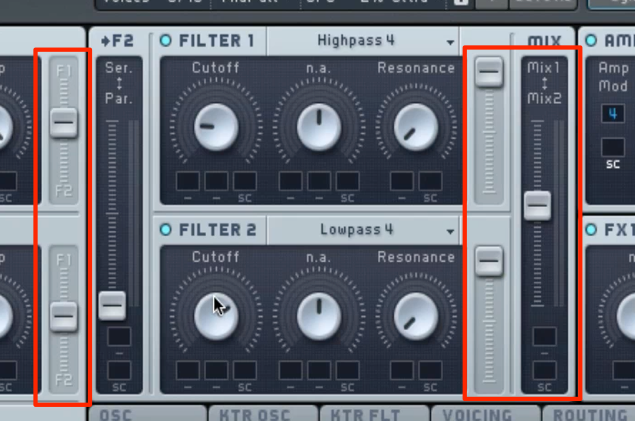Click the upper F1/F2 routing fader handle
635x421 pixels.
pos(64,123)
